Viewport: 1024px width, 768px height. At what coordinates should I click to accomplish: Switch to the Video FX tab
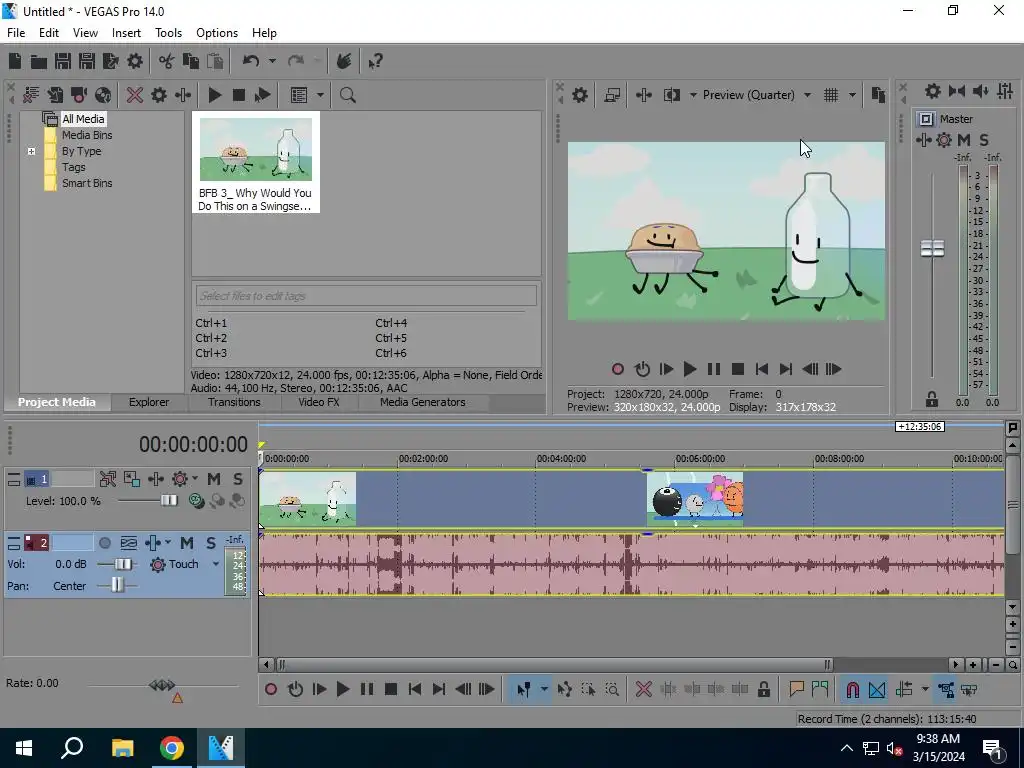[x=319, y=402]
